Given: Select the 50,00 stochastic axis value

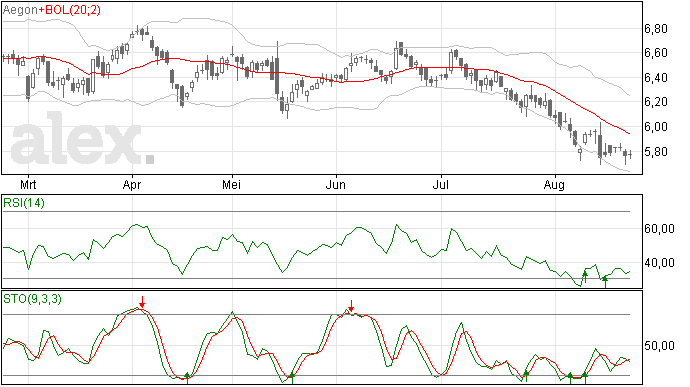Looking at the screenshot, I should pyautogui.click(x=659, y=346).
